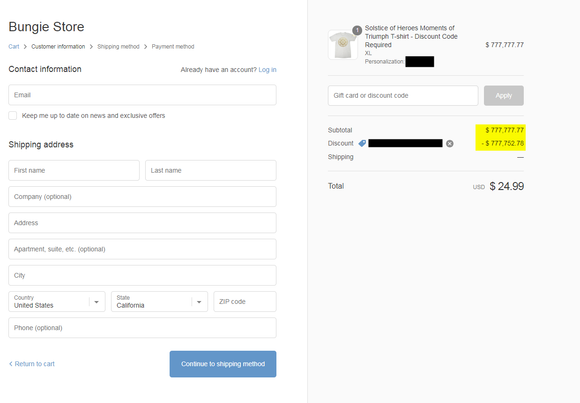Click the chevron icon beside Return to cart
The height and width of the screenshot is (403, 580).
click(11, 364)
